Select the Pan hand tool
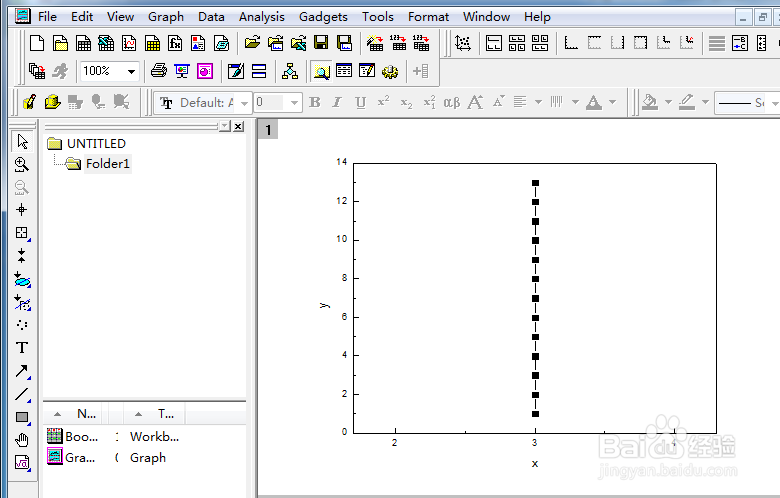Screen dimensions: 780x498 tap(22, 440)
